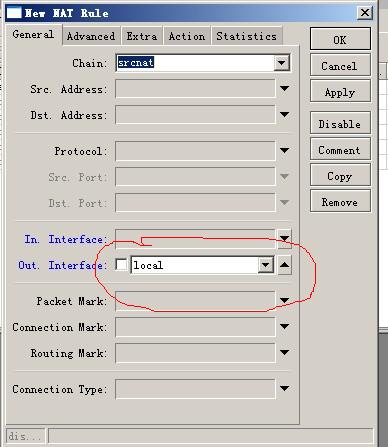Expand the Packet Mark field

(x=284, y=300)
